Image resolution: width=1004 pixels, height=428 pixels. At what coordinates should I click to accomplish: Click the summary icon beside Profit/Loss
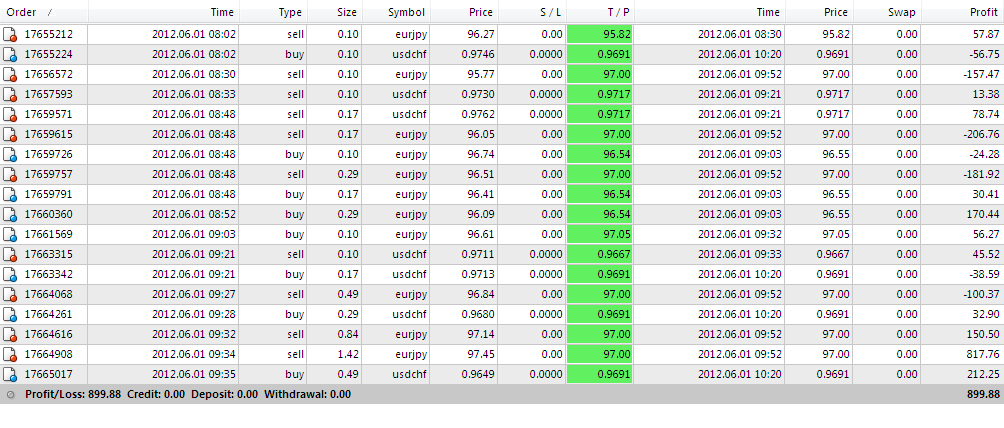(x=10, y=395)
